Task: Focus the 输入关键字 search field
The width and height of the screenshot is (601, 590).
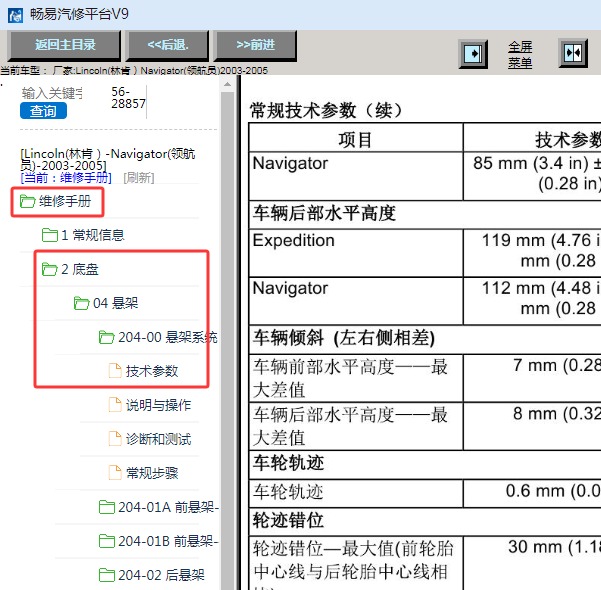Action: (52, 93)
